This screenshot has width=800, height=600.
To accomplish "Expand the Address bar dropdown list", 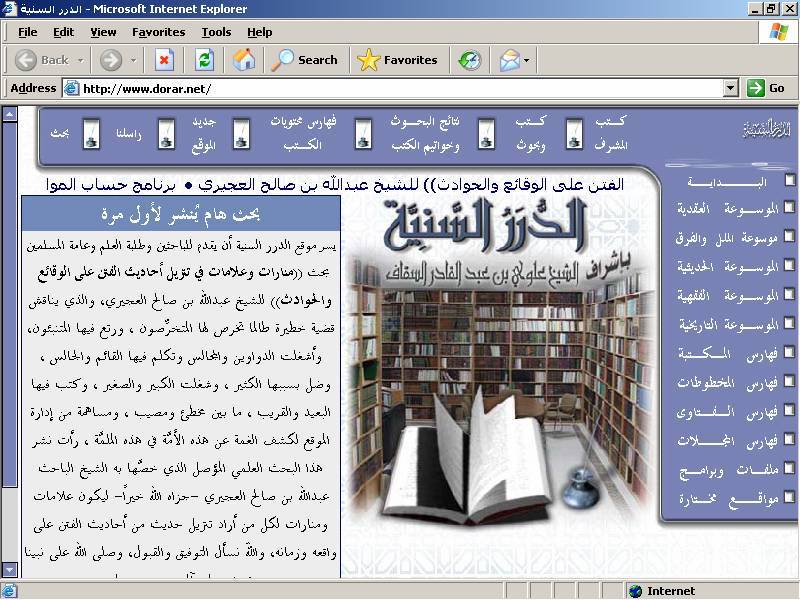I will point(730,88).
